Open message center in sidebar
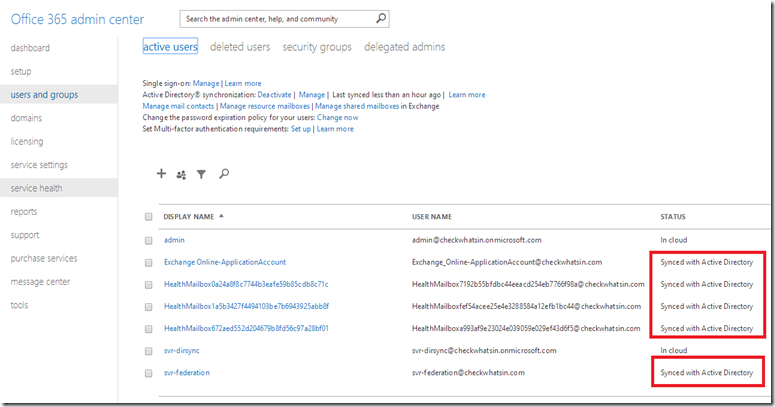This screenshot has width=775, height=407. point(41,281)
